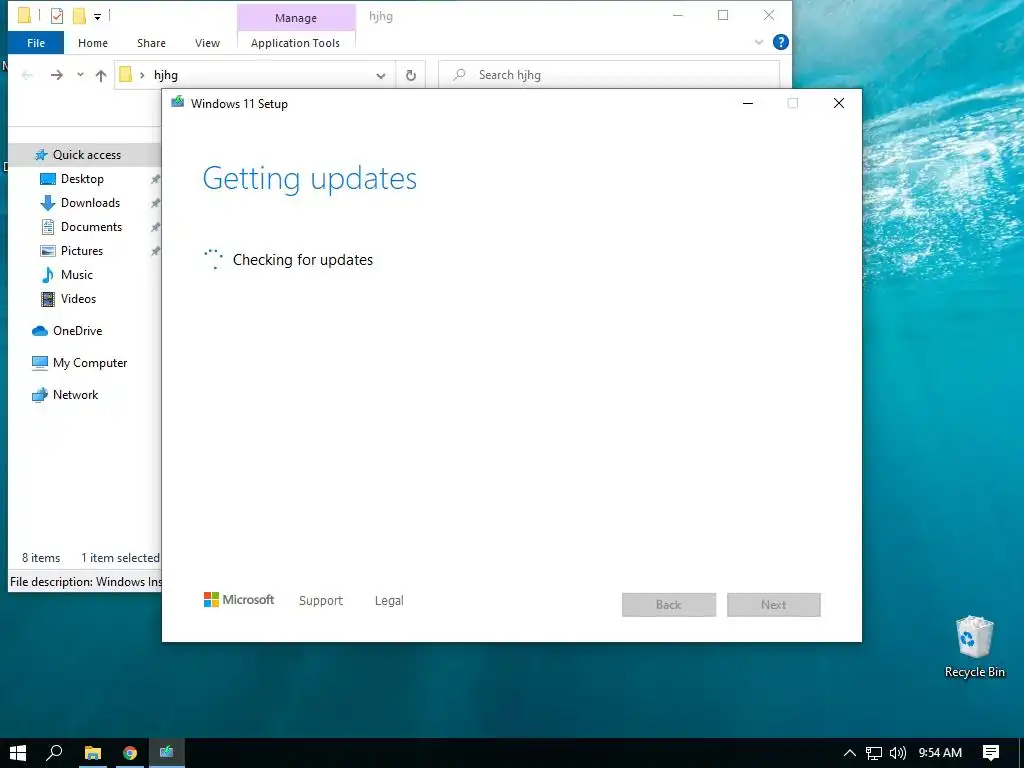Refresh the hjhg folder view
Viewport: 1024px width, 768px height.
pyautogui.click(x=411, y=76)
